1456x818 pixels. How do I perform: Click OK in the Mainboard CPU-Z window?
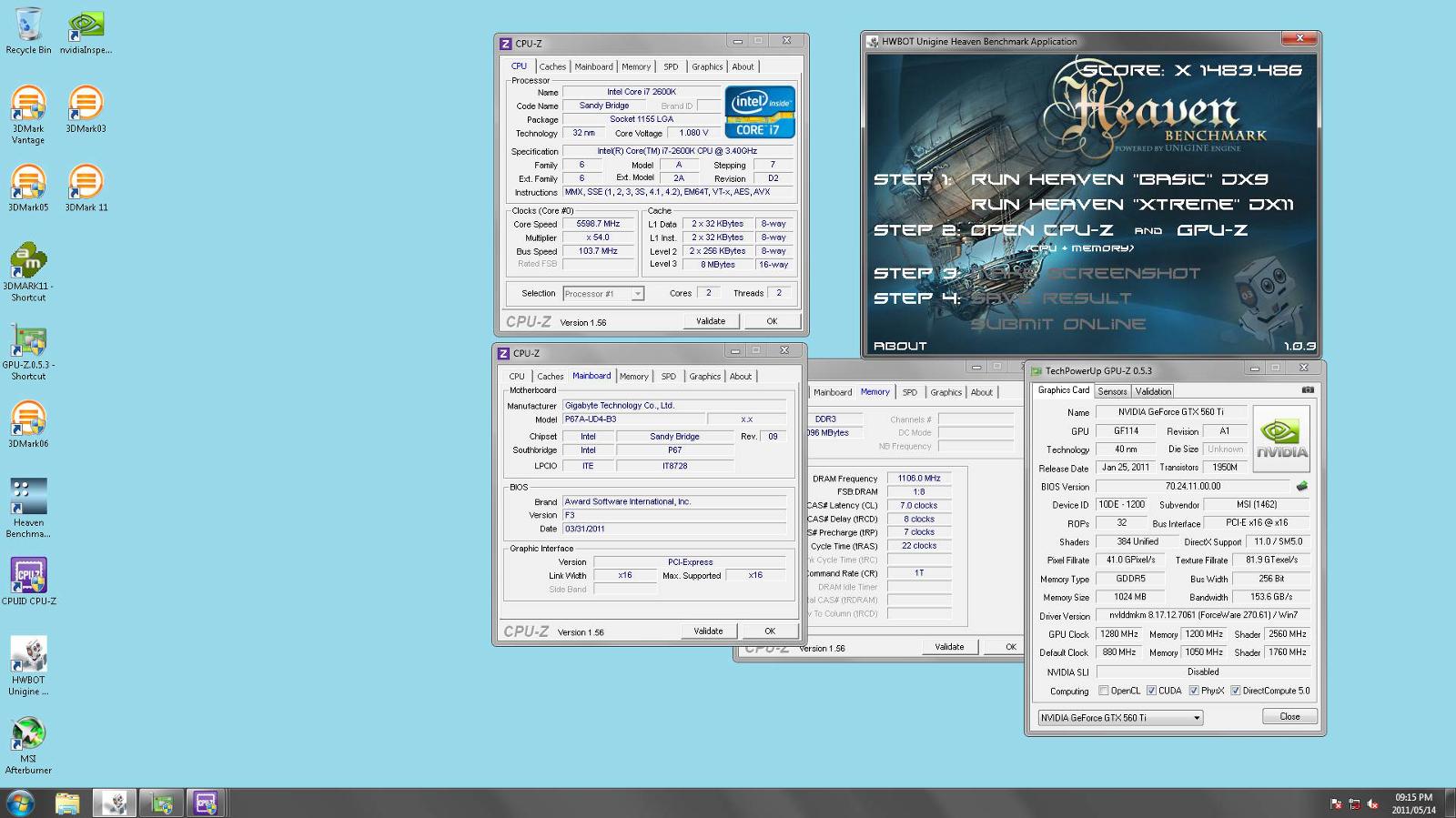(770, 631)
